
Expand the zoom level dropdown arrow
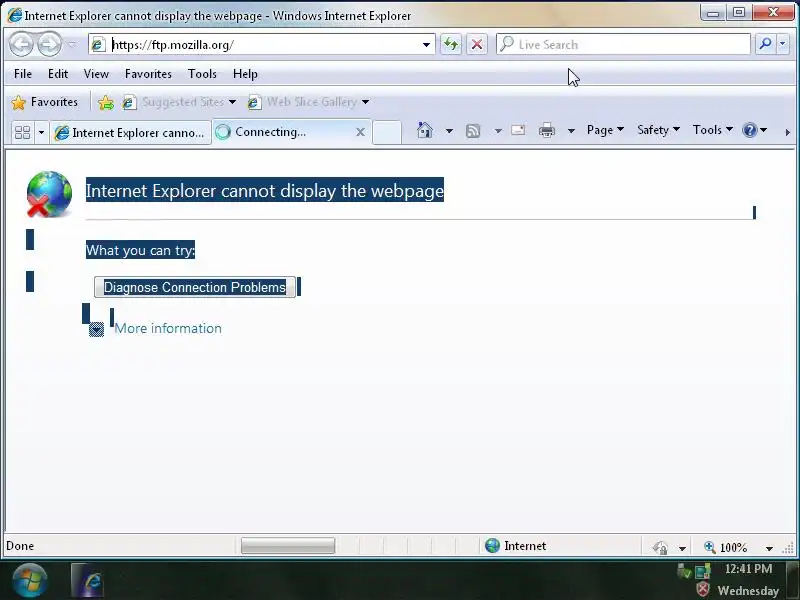[769, 548]
